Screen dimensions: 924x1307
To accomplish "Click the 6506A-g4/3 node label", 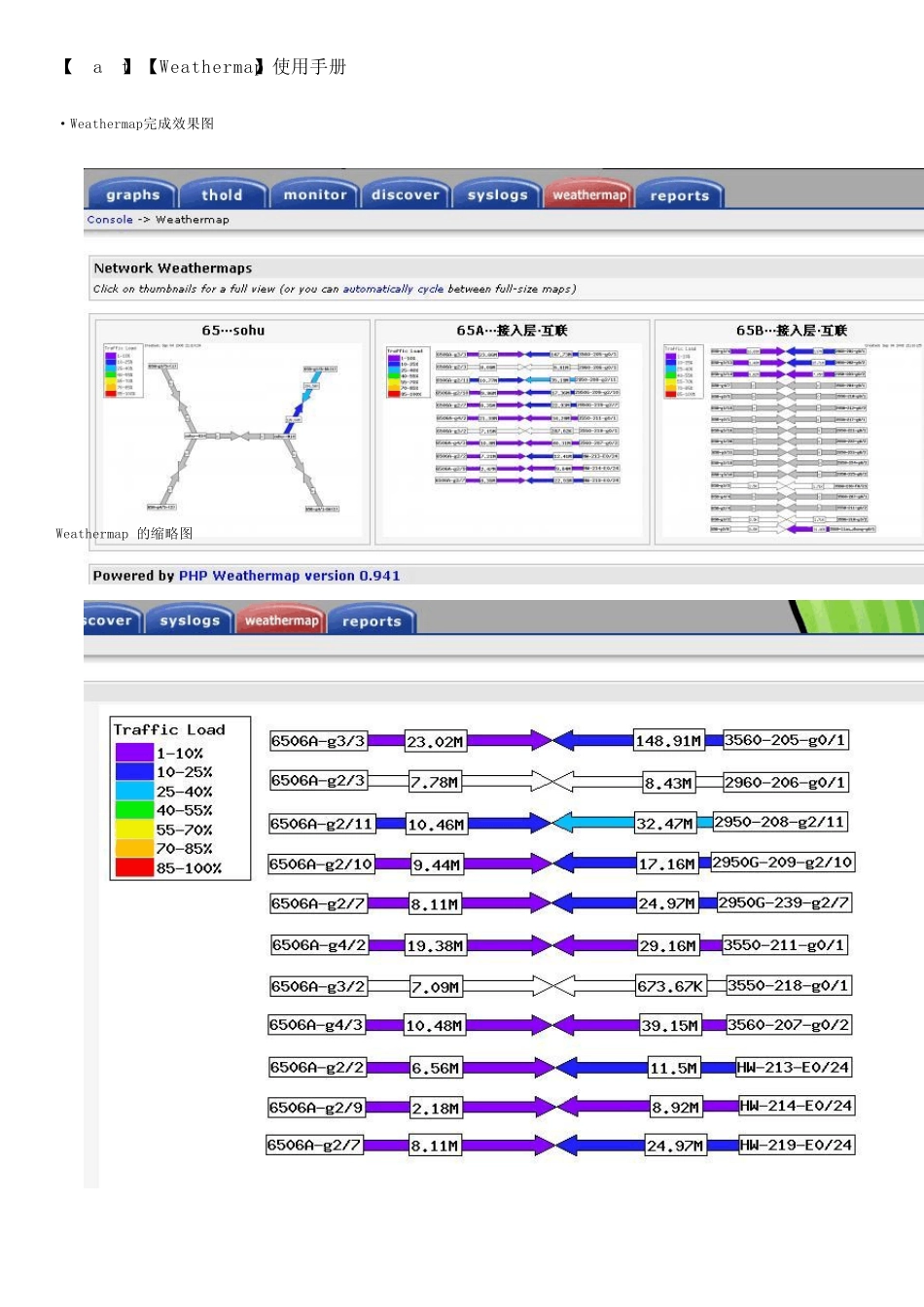I will coord(316,1025).
